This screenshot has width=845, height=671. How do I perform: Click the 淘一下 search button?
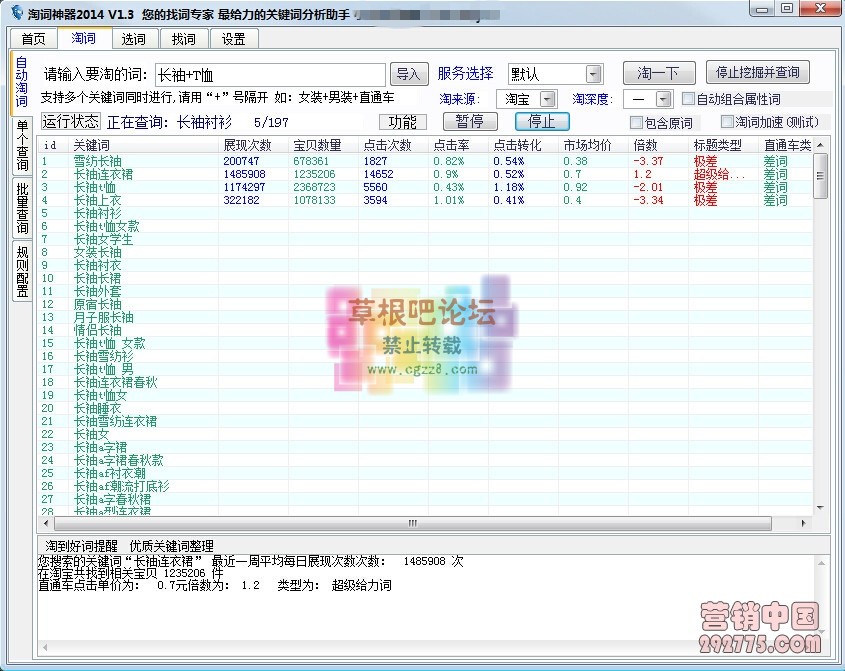tap(661, 73)
